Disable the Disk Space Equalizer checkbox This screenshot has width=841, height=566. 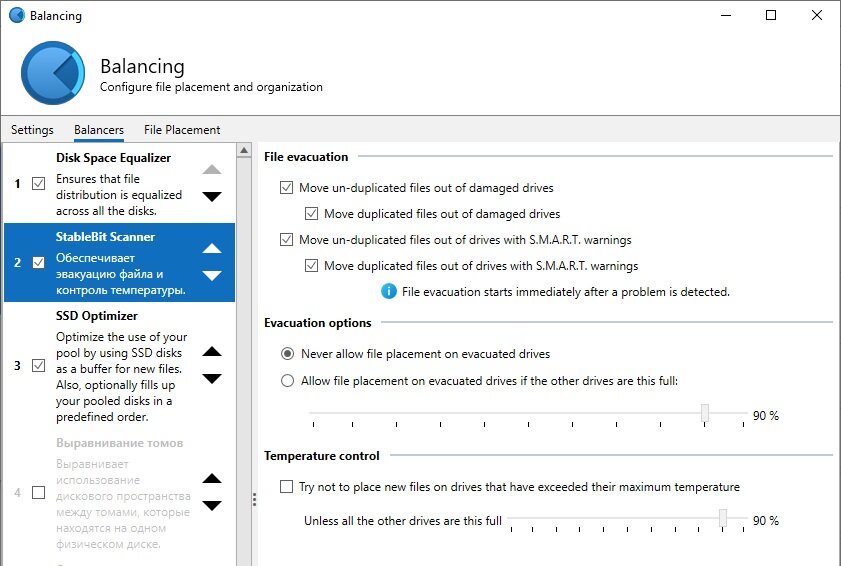pyautogui.click(x=39, y=183)
